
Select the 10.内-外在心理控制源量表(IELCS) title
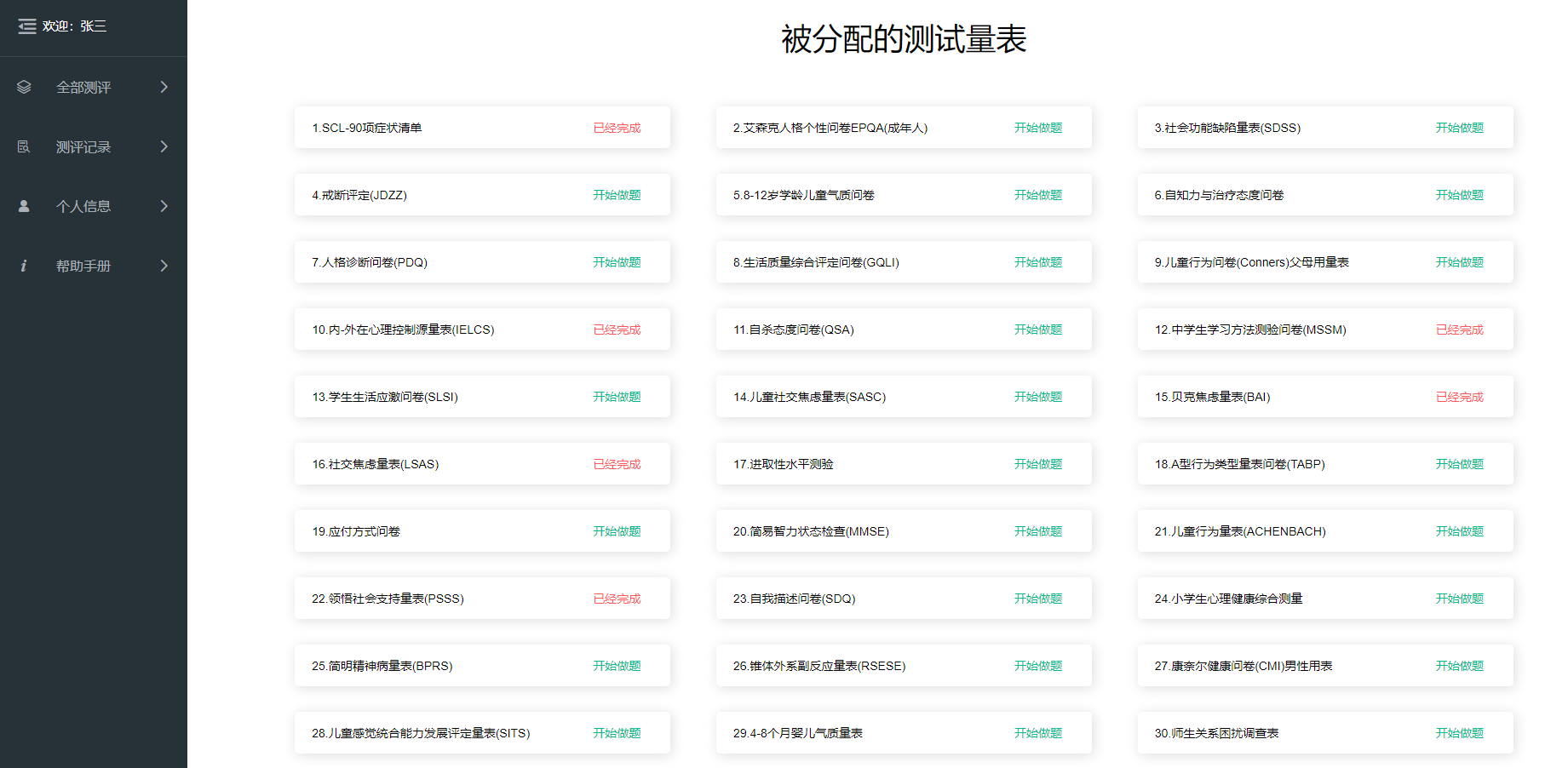point(403,330)
